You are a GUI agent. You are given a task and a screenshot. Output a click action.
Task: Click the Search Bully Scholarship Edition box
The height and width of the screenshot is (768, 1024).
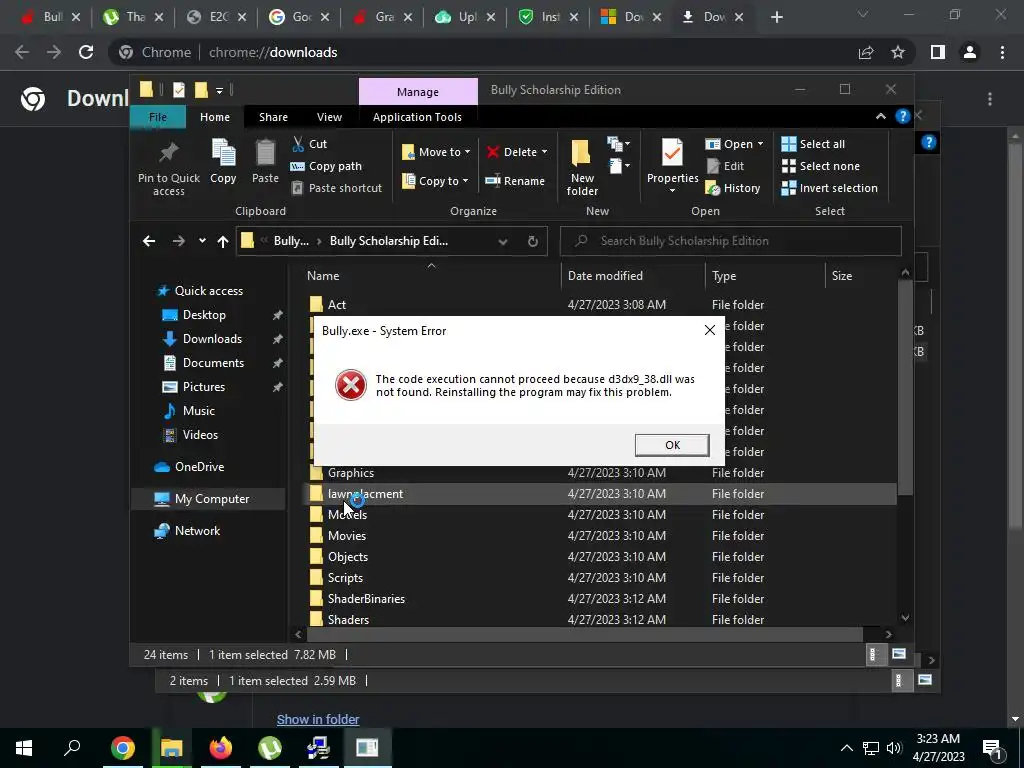click(731, 241)
